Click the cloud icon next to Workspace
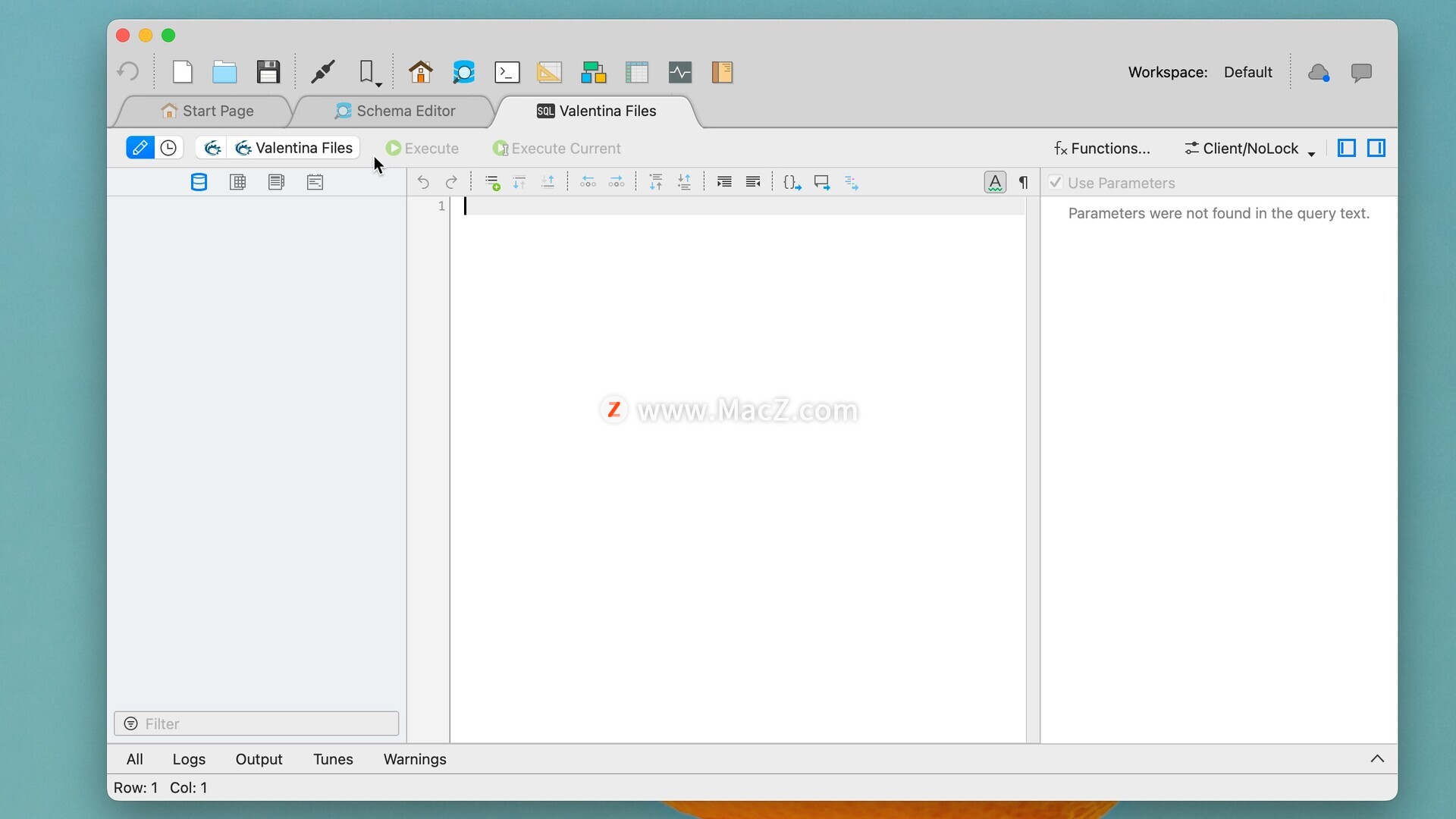This screenshot has width=1456, height=819. (1319, 73)
